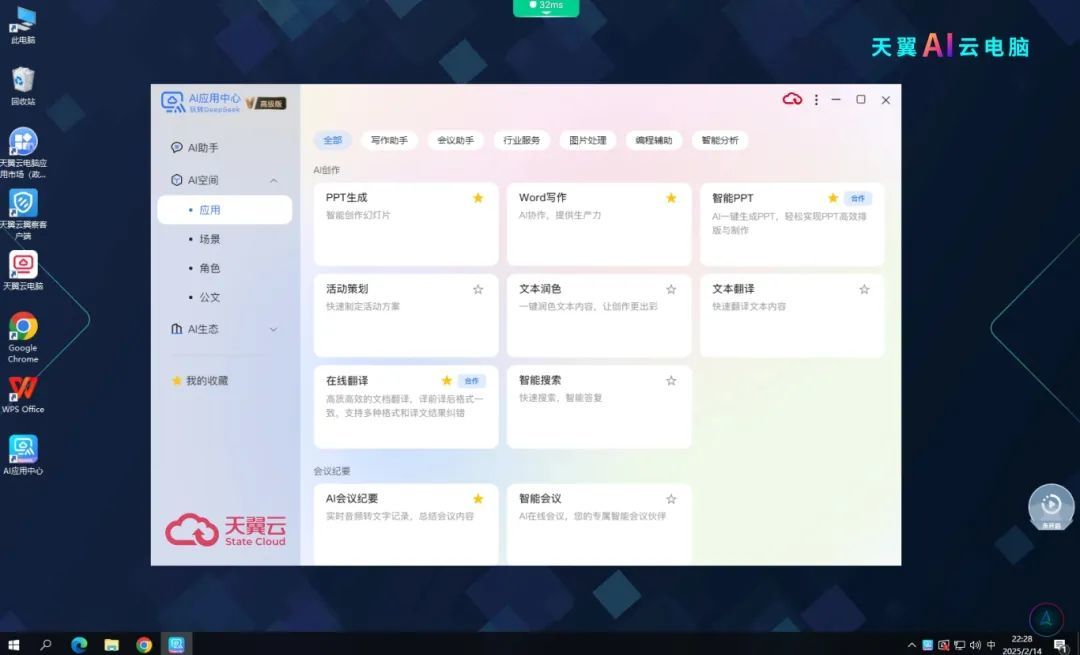Open the 在线翻译 app card

[x=406, y=406]
